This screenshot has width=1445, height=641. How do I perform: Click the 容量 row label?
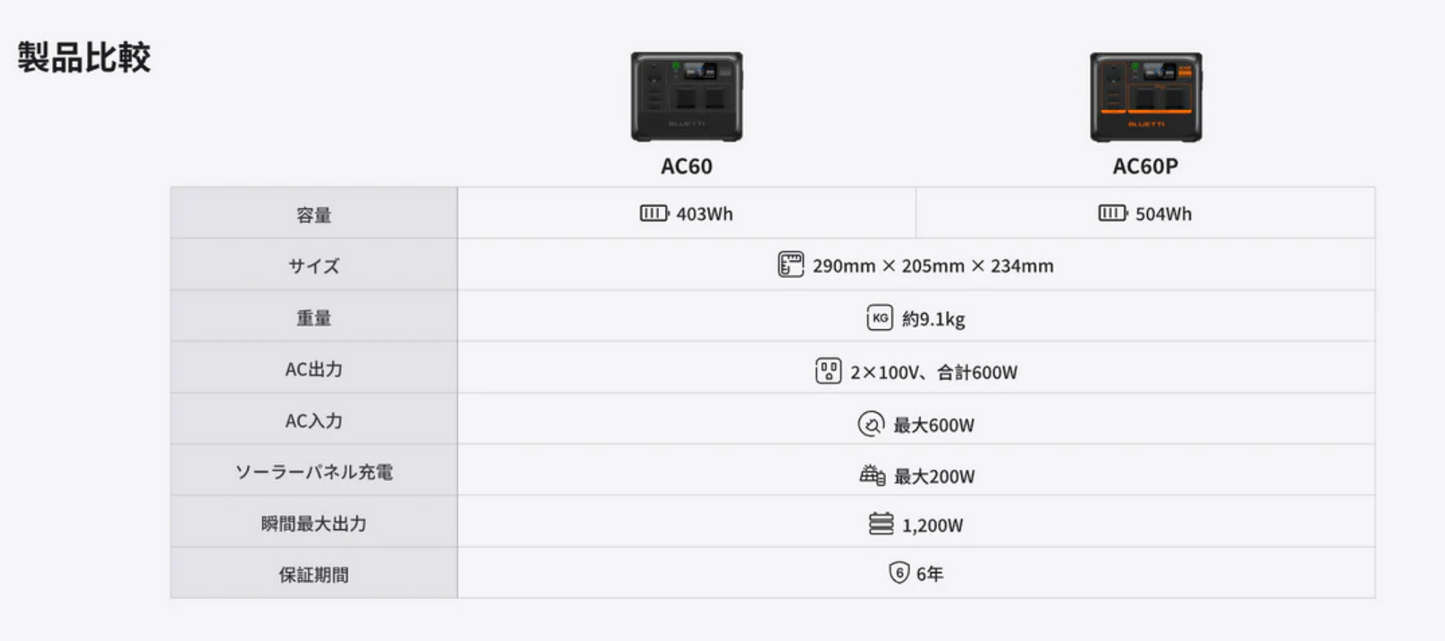click(313, 214)
